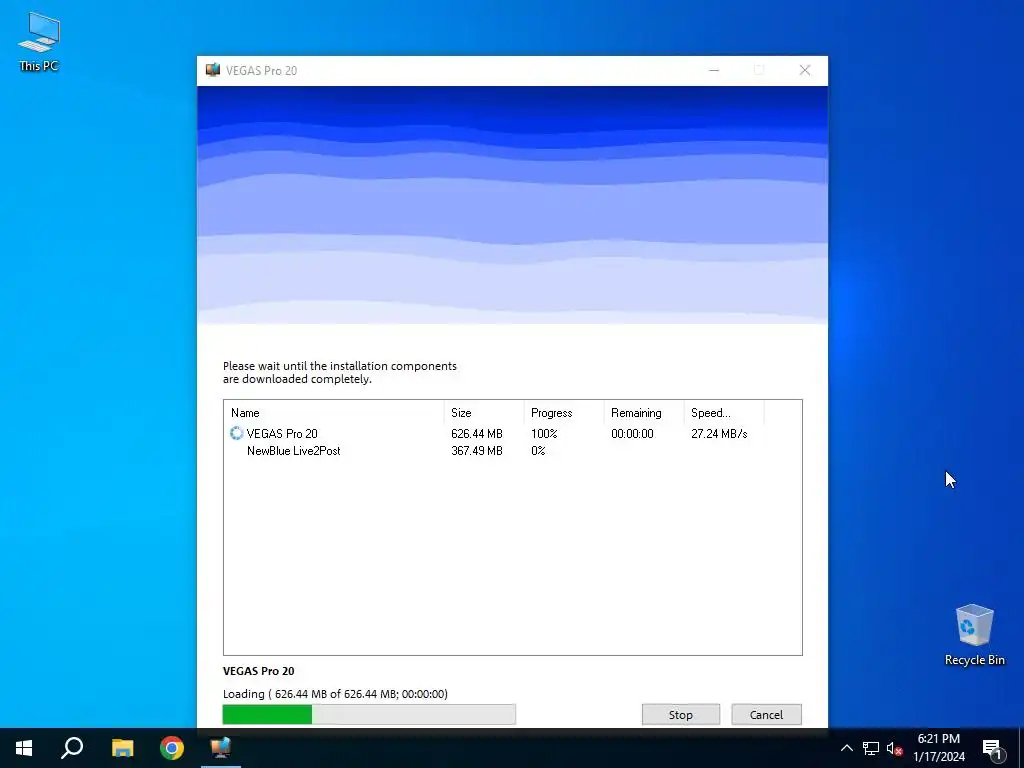Click the green download progress bar
The height and width of the screenshot is (768, 1024).
(x=369, y=714)
